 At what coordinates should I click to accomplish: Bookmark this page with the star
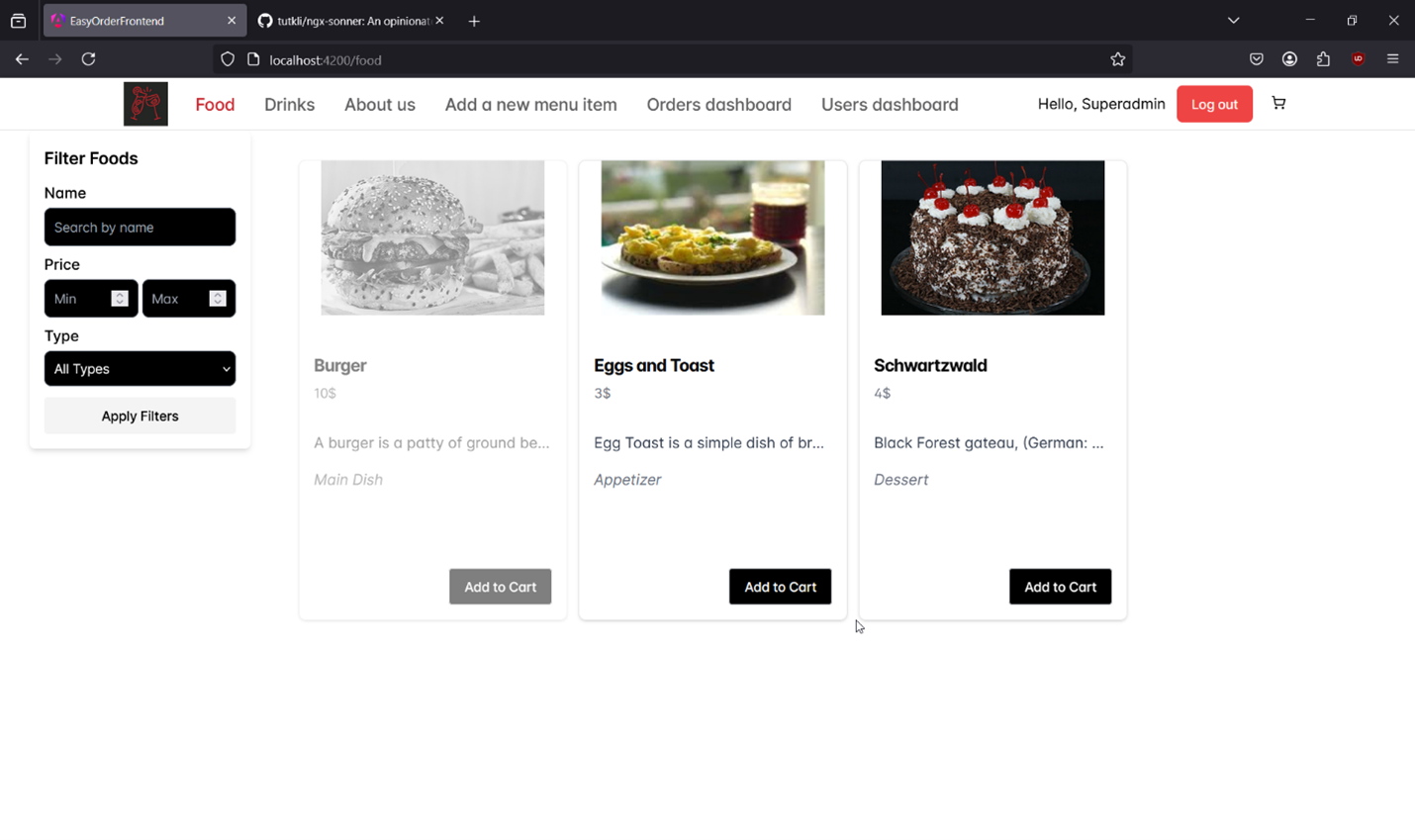(1117, 59)
